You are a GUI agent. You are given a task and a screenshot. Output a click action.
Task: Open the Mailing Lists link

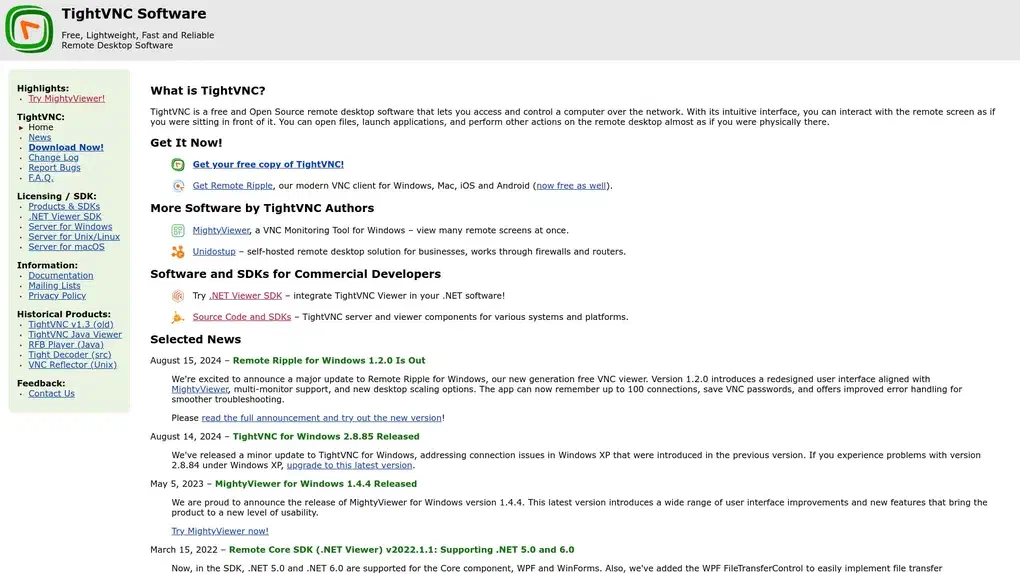(54, 285)
